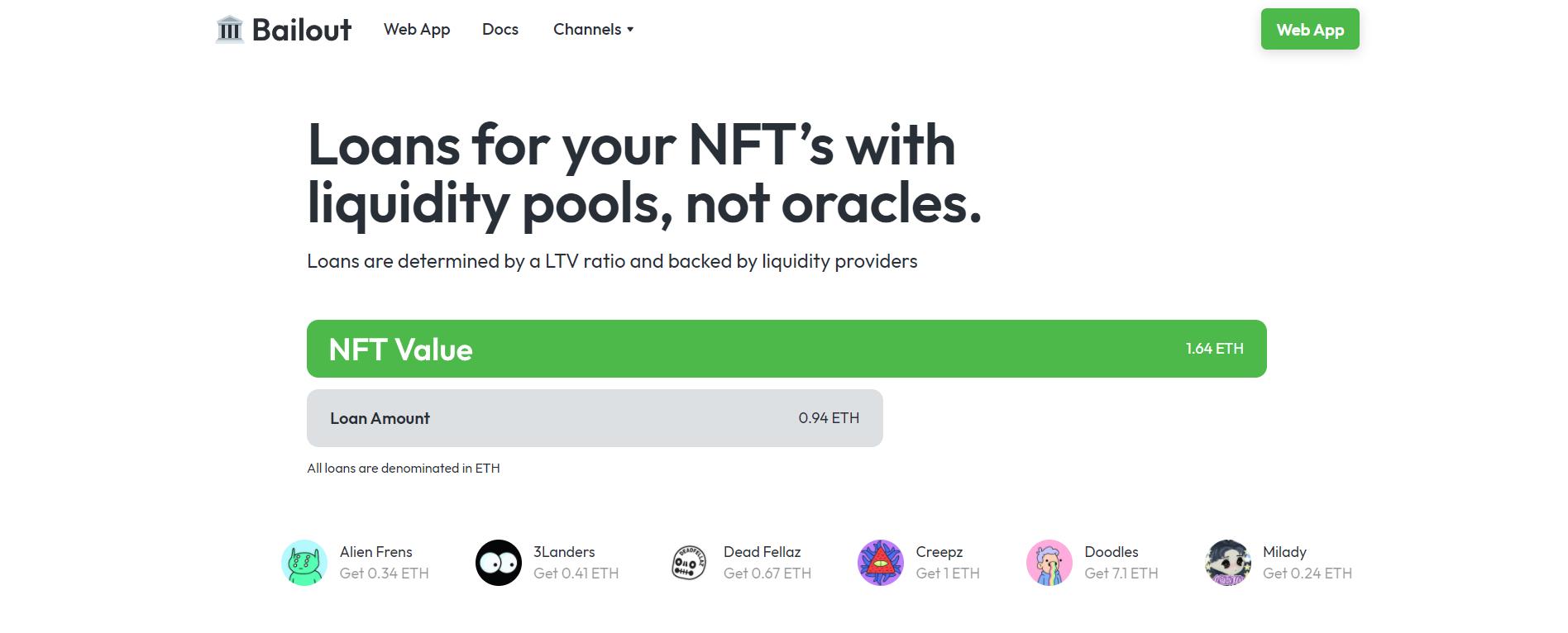Click the gray Loan Amount bar
The image size is (1568, 633).
click(x=595, y=418)
